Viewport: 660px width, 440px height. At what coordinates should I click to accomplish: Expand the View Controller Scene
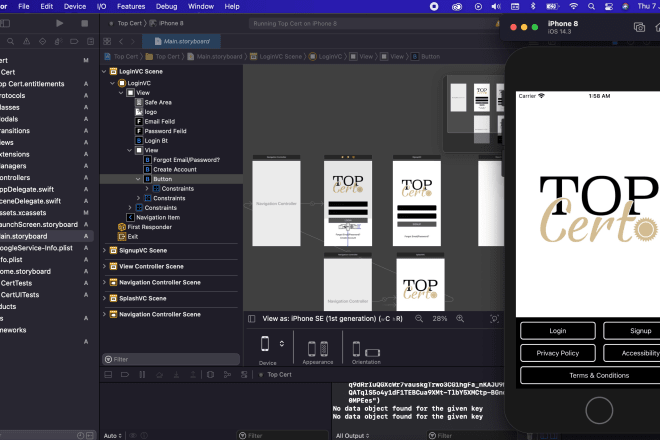tap(104, 266)
